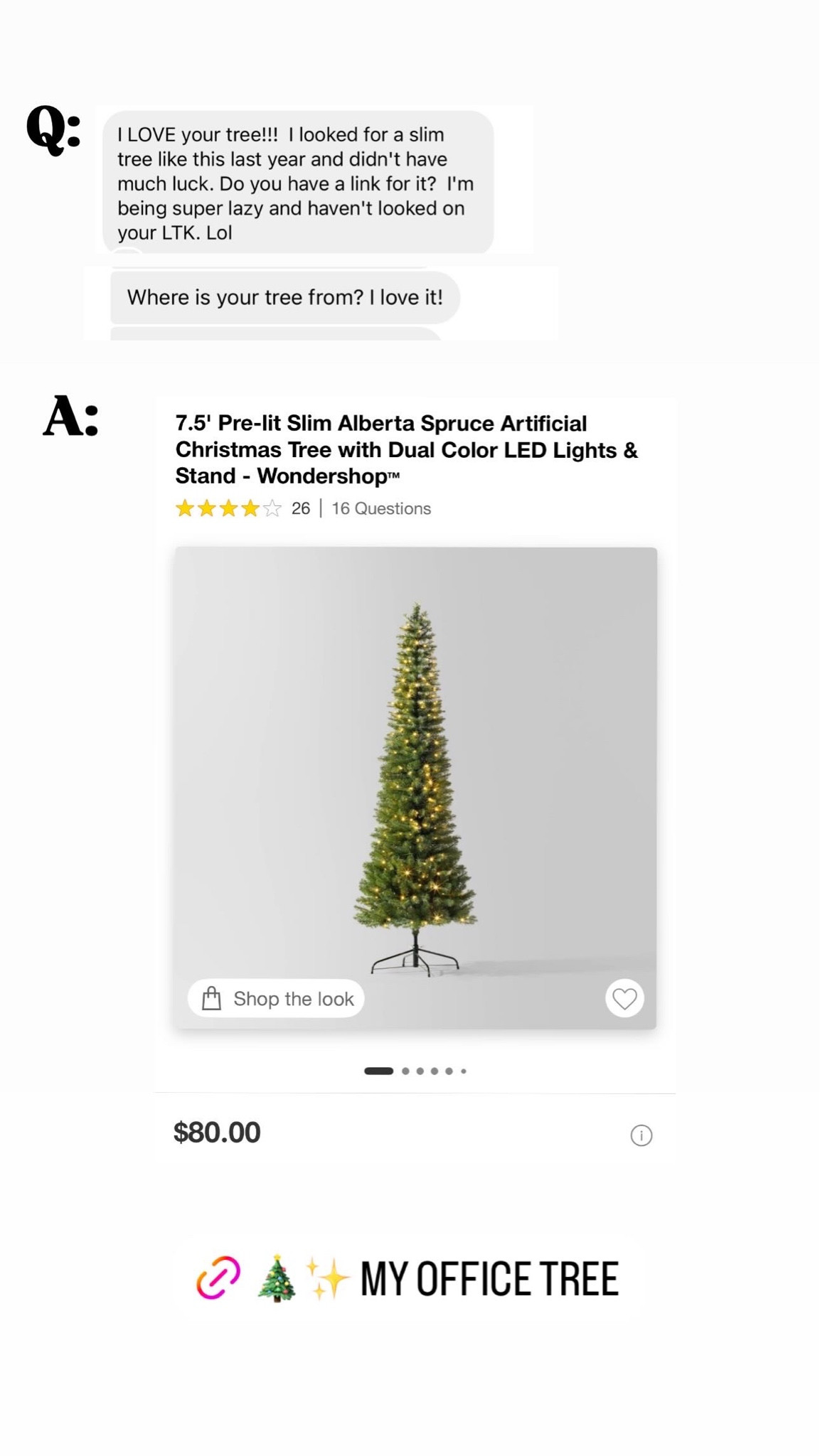820x1456 pixels.
Task: Click the 'Where is your tree from?' bubble
Action: [285, 297]
